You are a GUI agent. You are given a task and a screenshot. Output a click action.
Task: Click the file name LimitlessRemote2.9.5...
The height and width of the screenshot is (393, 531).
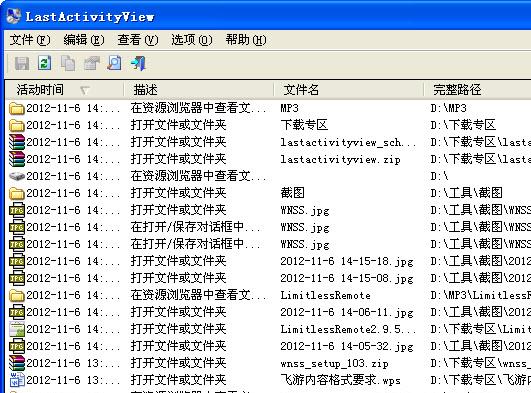click(348, 329)
